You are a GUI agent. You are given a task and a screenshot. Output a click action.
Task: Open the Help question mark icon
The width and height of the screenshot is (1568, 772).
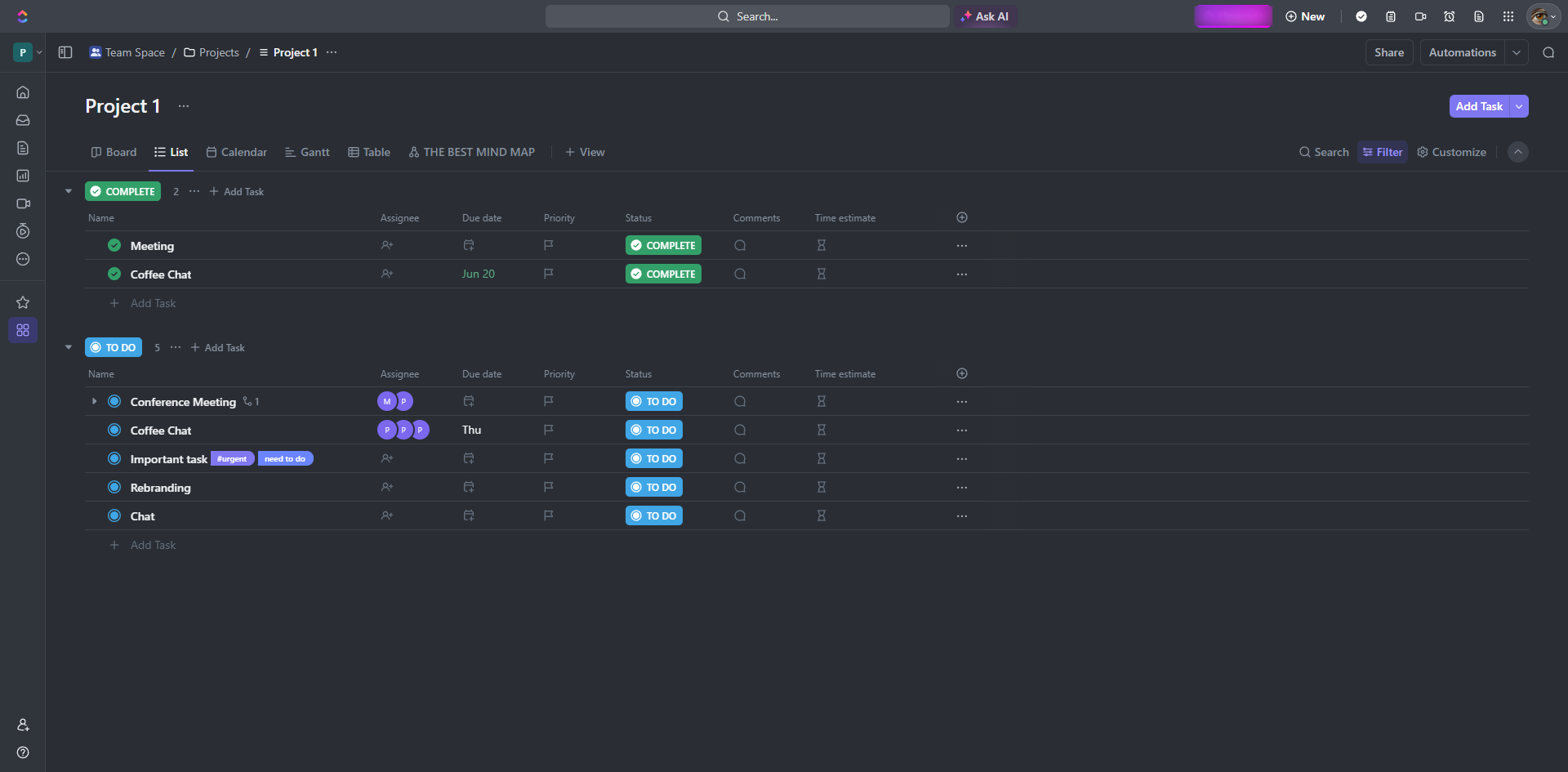pos(23,752)
